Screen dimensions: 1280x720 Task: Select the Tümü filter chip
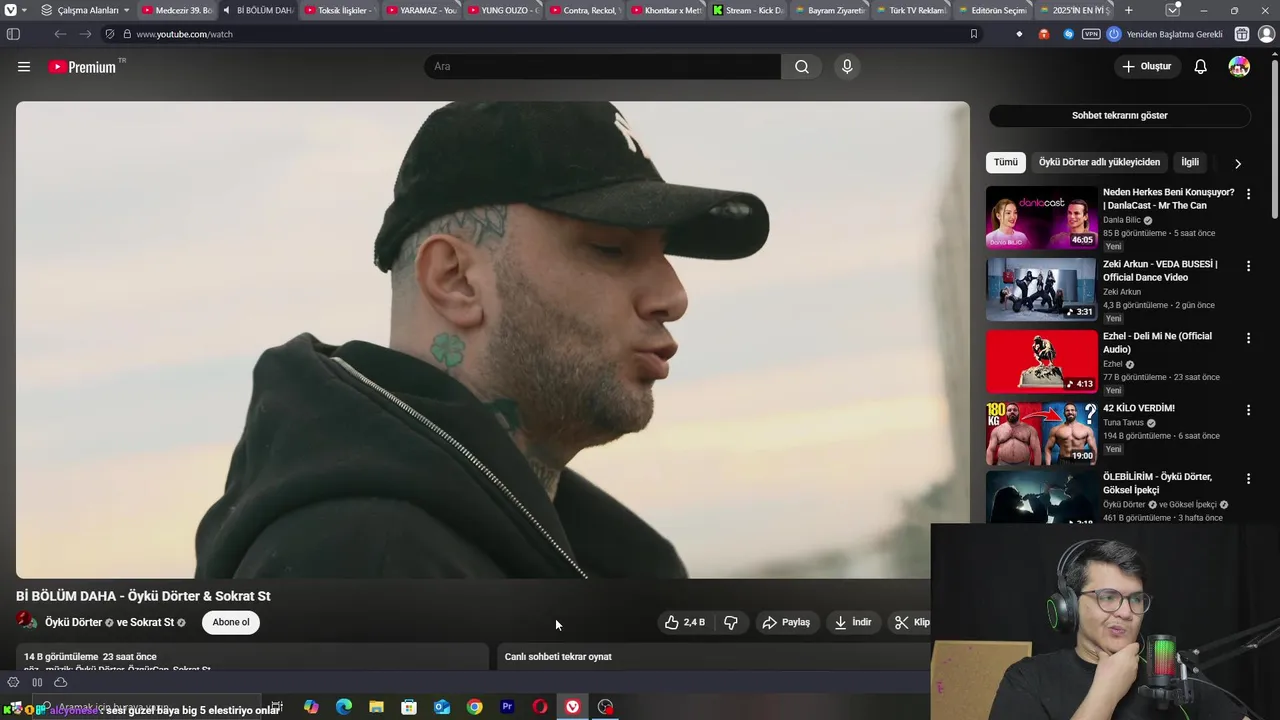(x=1006, y=162)
